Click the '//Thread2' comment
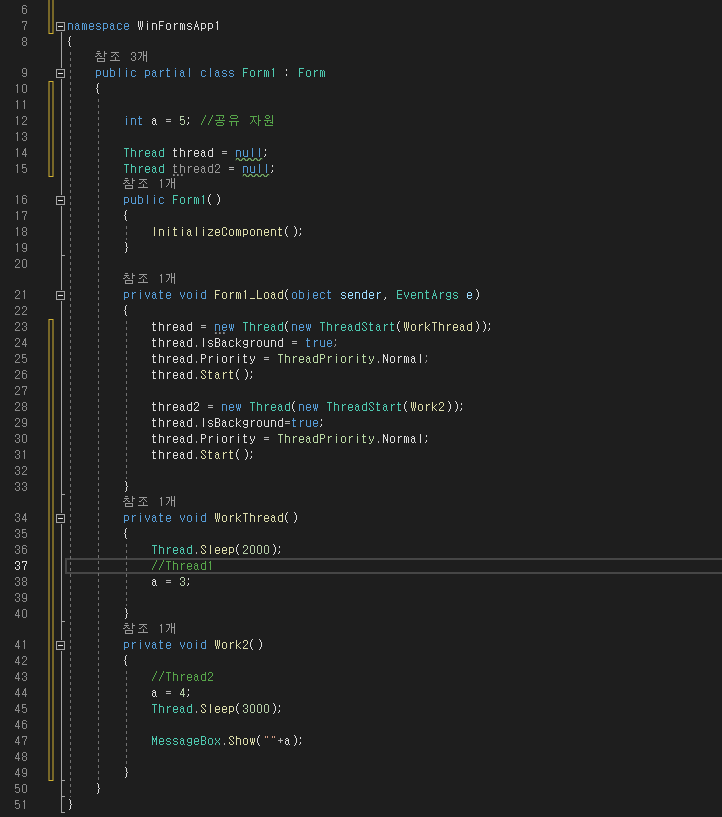Viewport: 722px width, 817px height. tap(182, 677)
